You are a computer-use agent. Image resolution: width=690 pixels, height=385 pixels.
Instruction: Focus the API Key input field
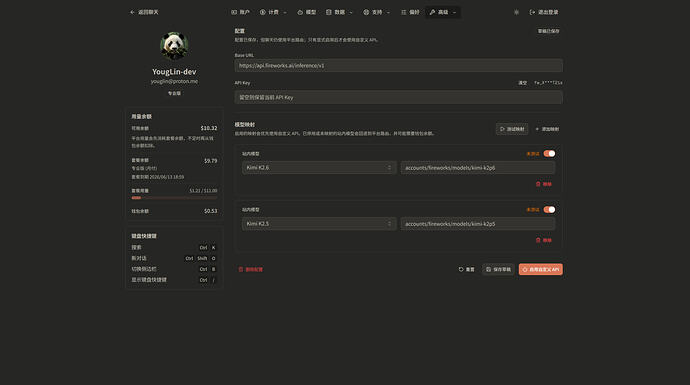[x=398, y=97]
